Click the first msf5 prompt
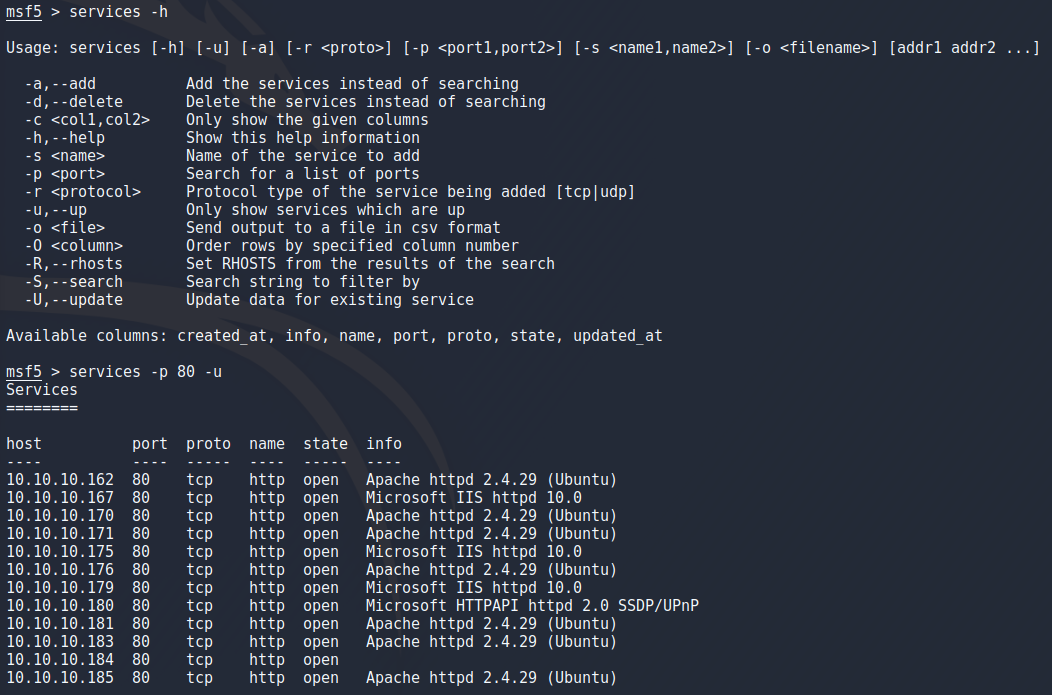 coord(24,12)
